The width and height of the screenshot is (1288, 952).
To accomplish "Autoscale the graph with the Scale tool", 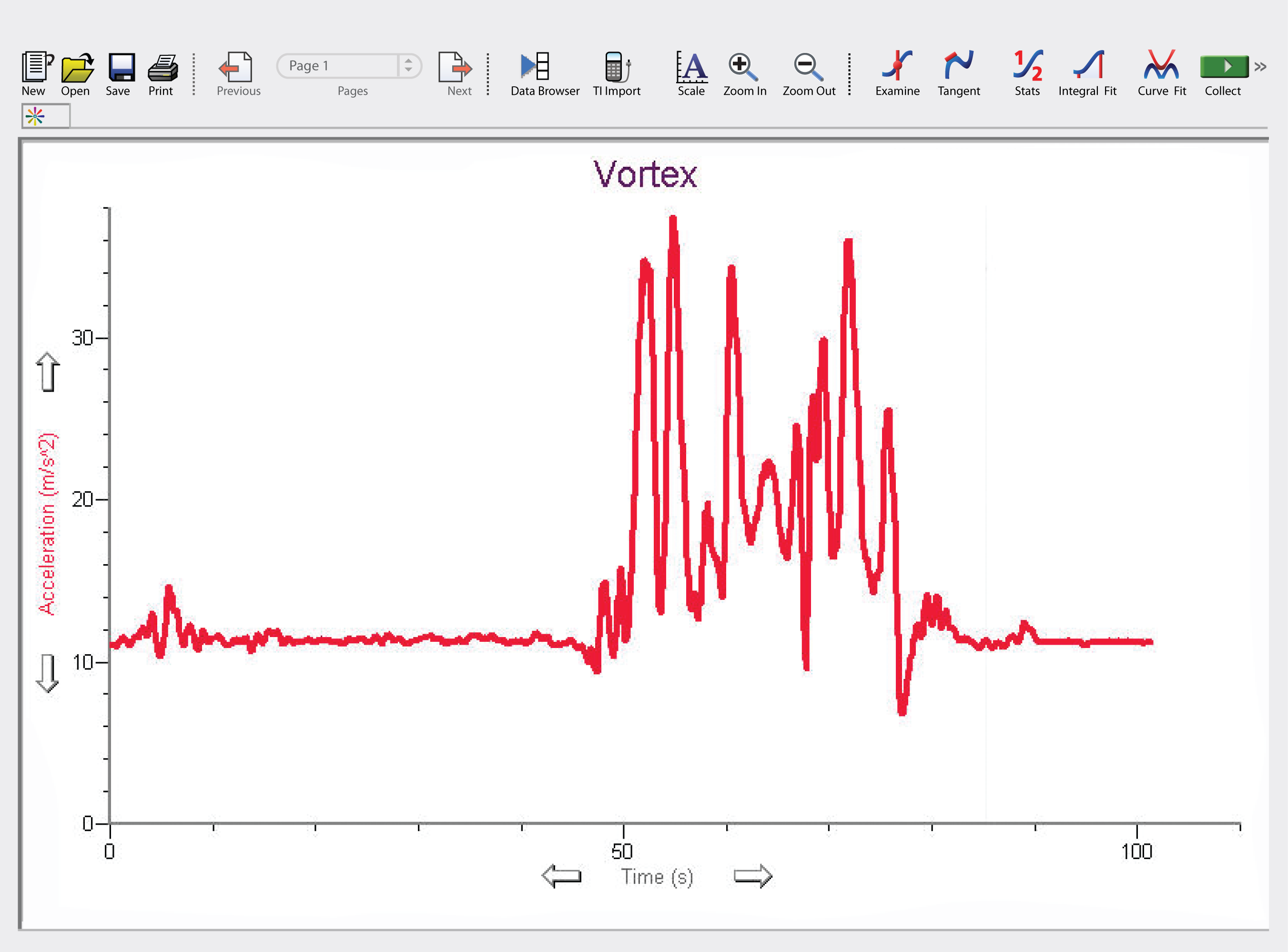I will 691,66.
